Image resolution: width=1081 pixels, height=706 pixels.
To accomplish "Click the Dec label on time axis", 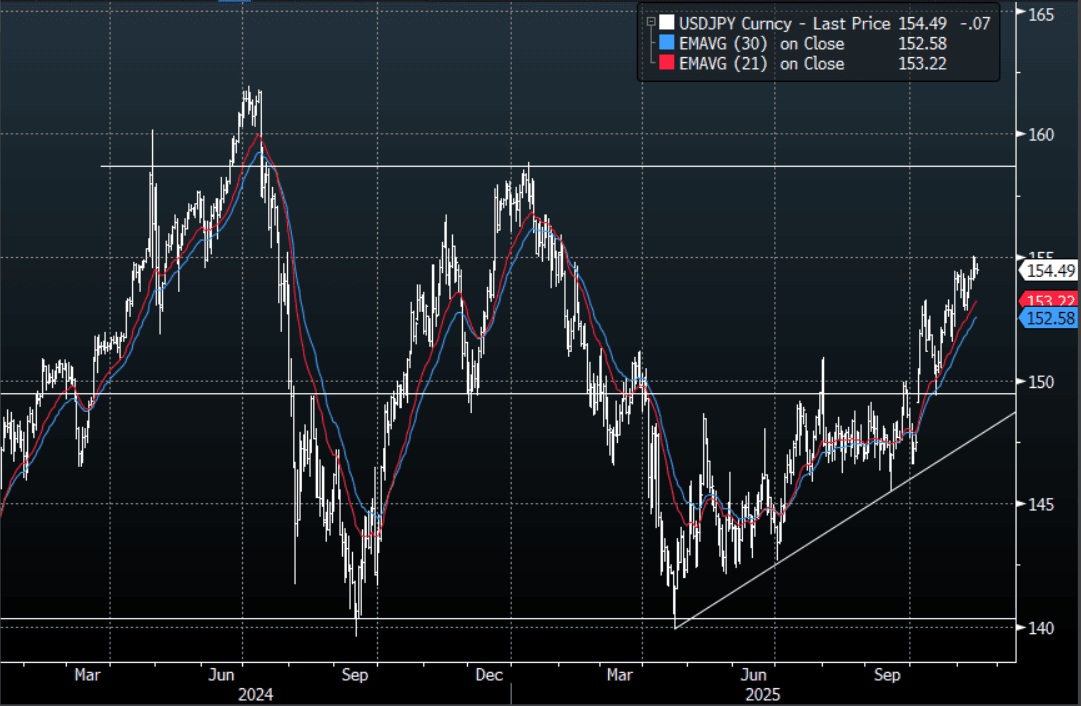I will pyautogui.click(x=489, y=675).
